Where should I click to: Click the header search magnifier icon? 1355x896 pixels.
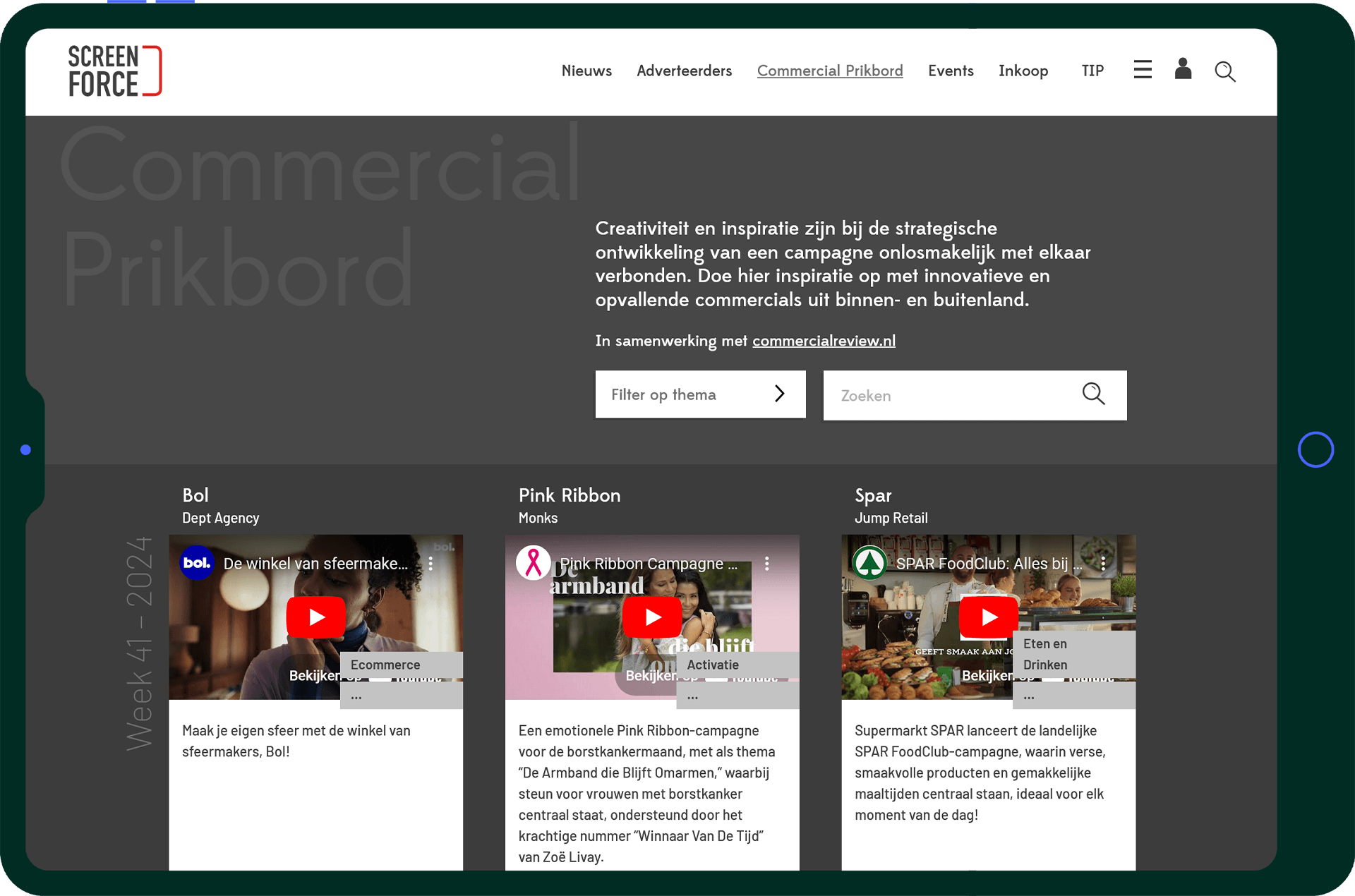click(1224, 71)
